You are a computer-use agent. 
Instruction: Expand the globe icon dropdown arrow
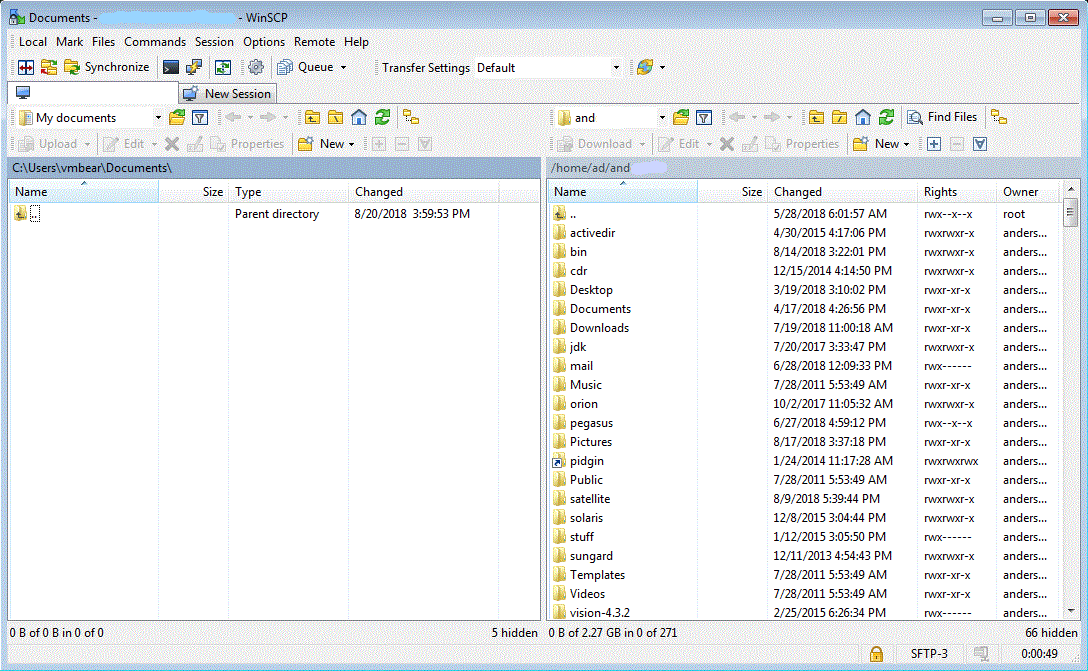click(x=663, y=67)
